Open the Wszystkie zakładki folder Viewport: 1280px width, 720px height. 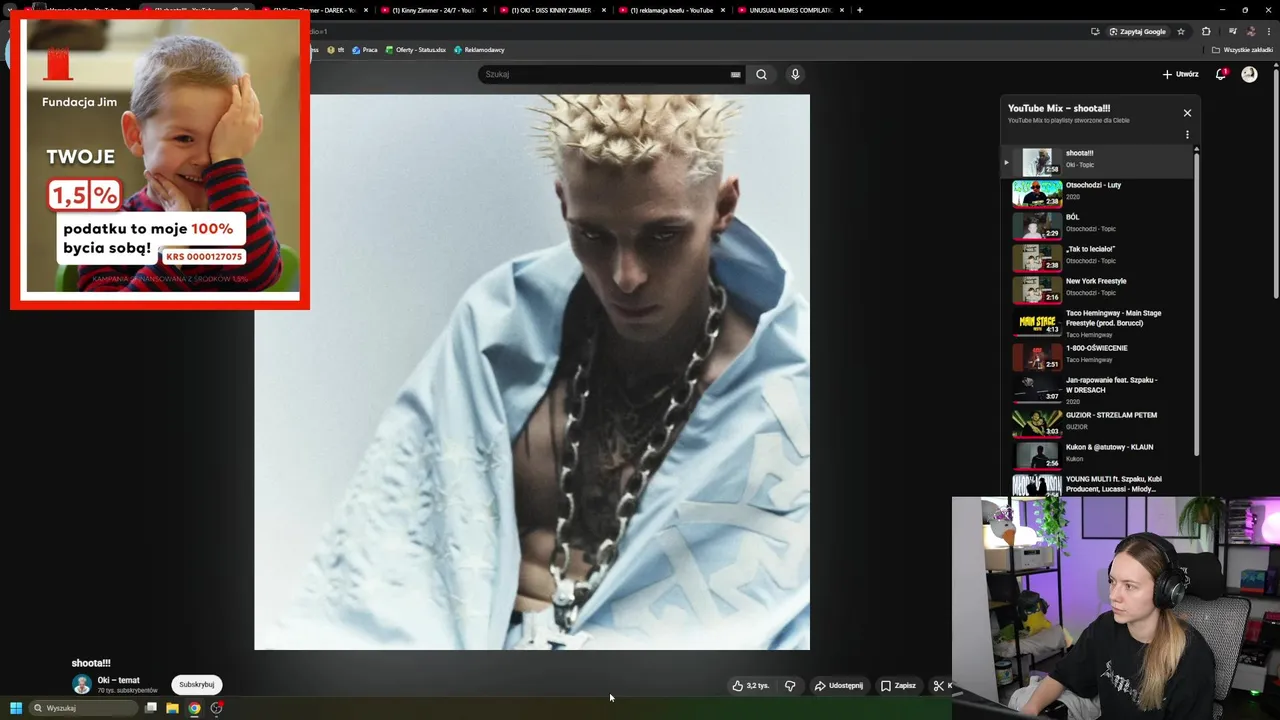1243,50
